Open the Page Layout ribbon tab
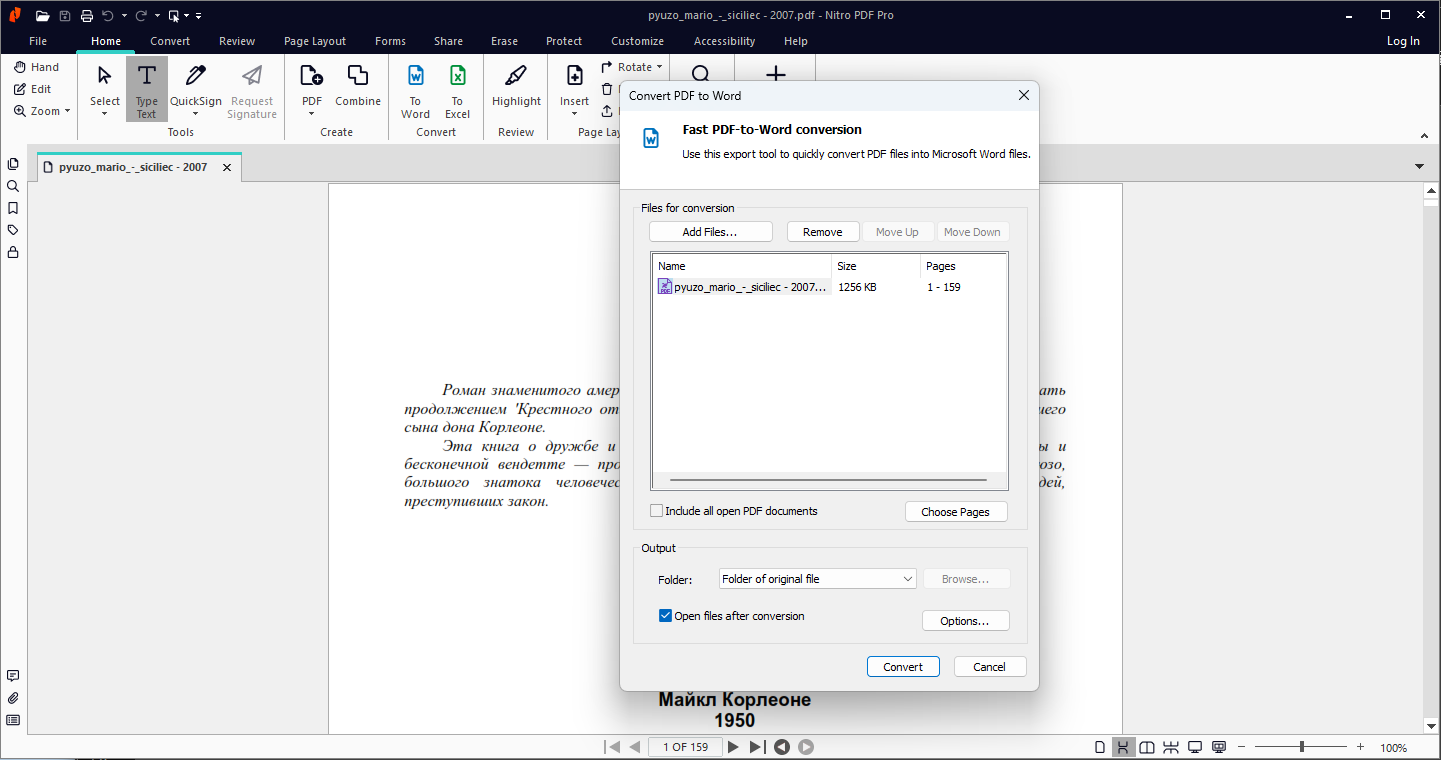 [x=315, y=41]
